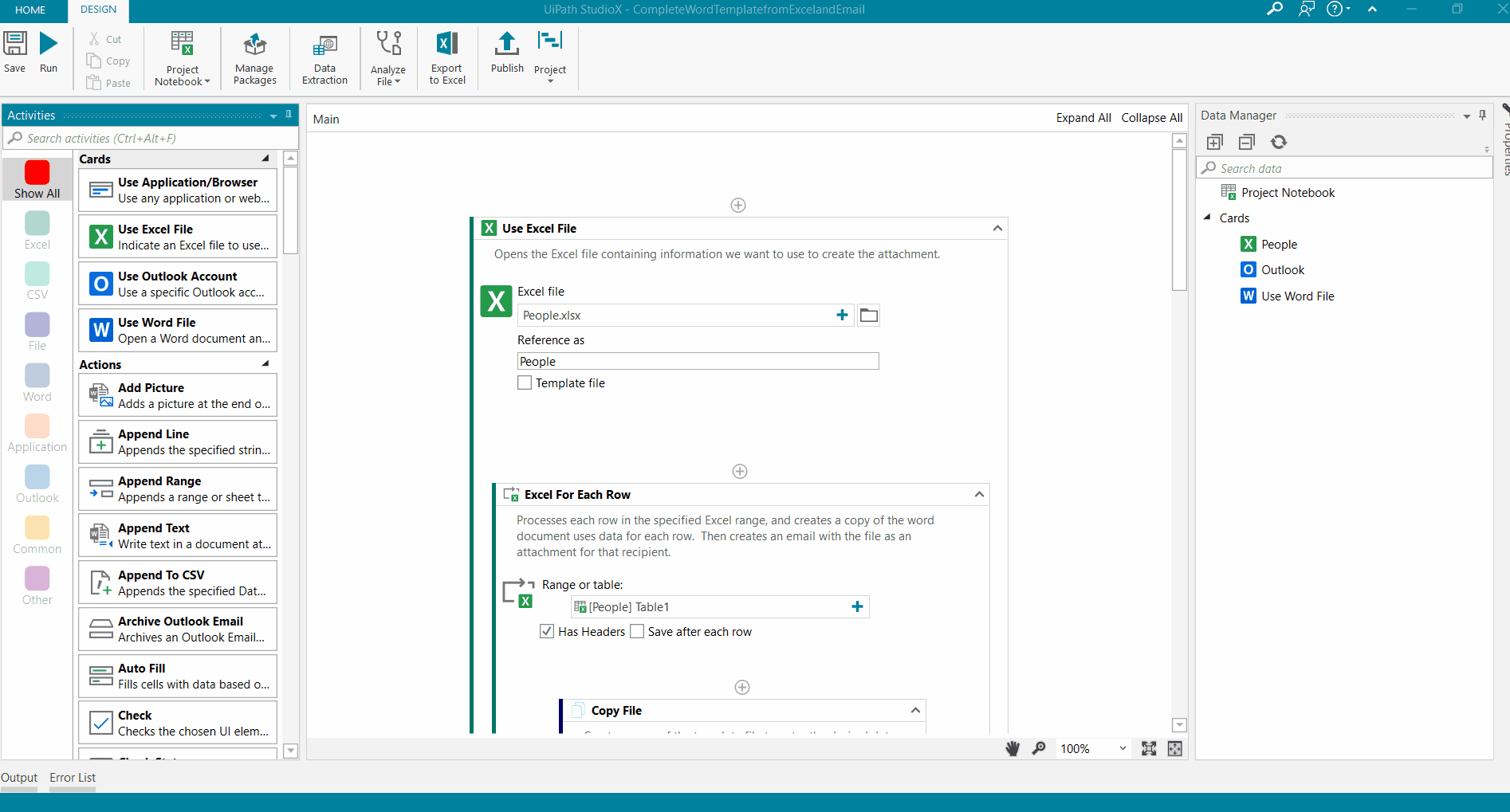The width and height of the screenshot is (1510, 812).
Task: Filter activities by Word category
Action: (37, 383)
